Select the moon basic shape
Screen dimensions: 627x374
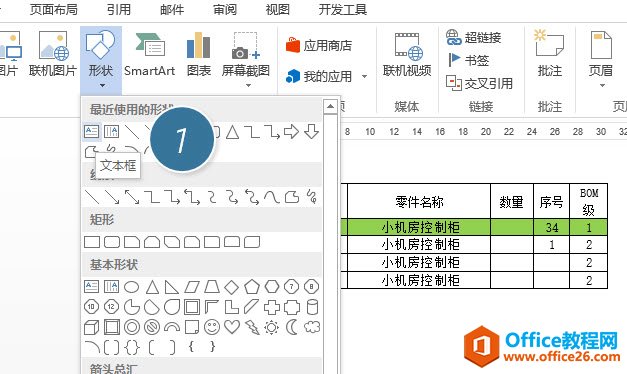point(292,327)
